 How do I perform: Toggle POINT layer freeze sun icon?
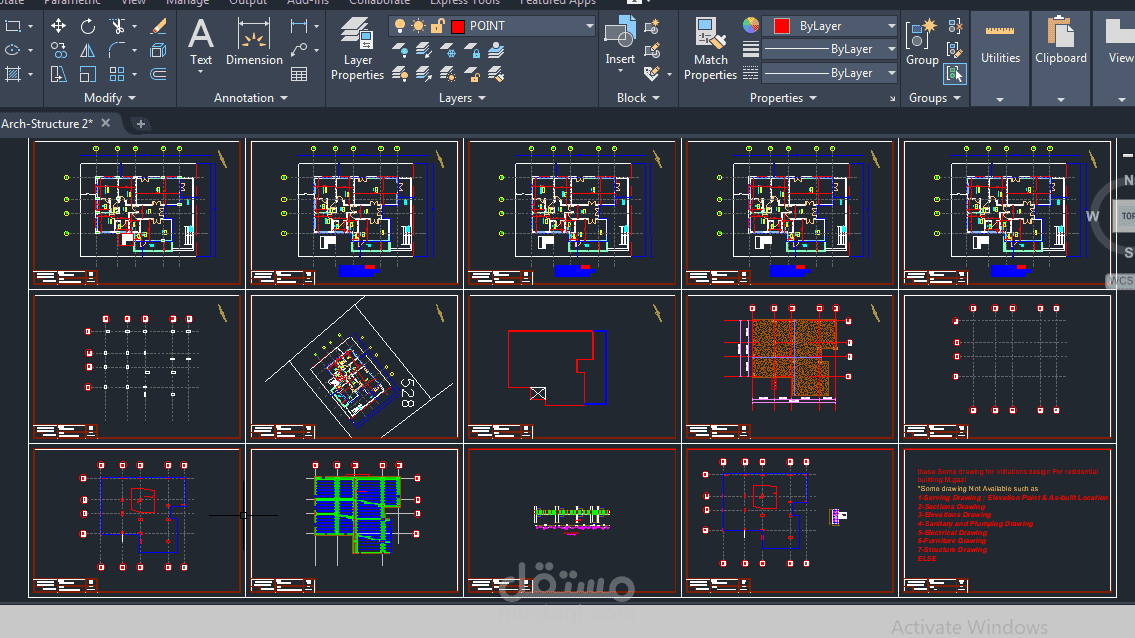418,26
